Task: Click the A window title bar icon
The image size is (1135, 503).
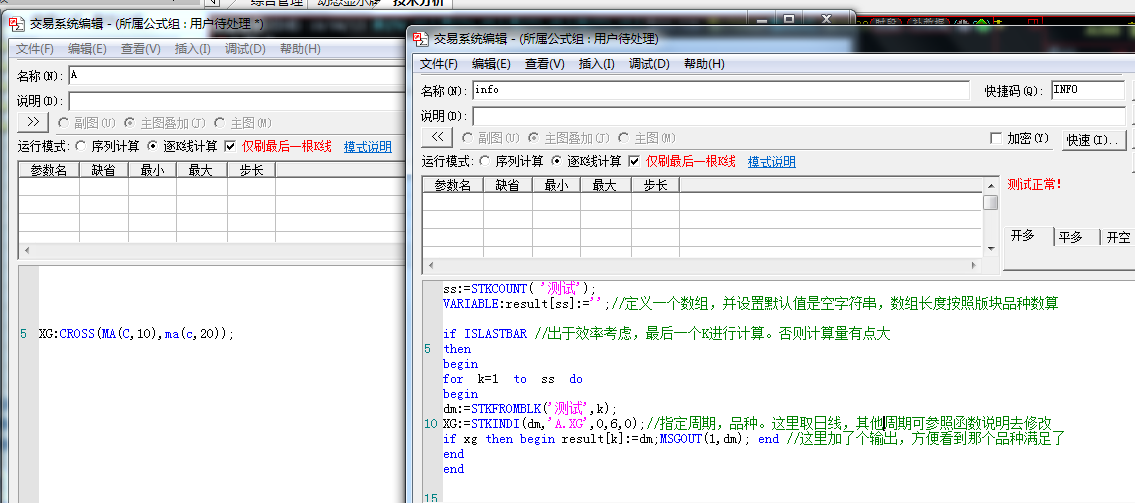Action: [x=17, y=23]
